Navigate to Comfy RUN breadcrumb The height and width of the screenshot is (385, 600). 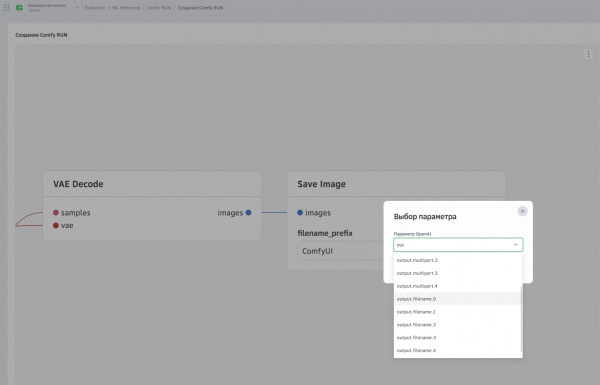click(159, 8)
